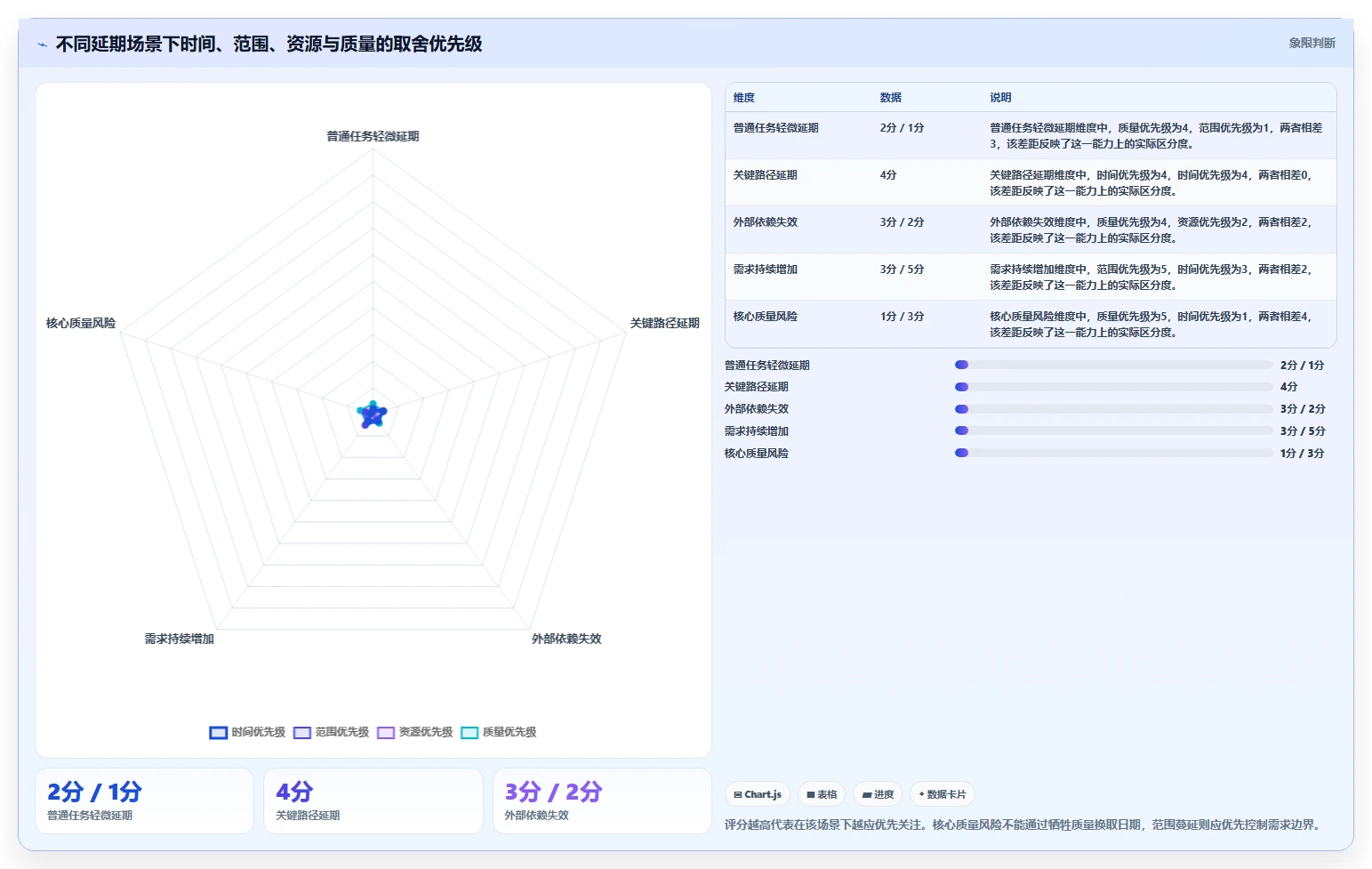Toggle the 质量优先级 legend series
Image resolution: width=1372 pixels, height=869 pixels.
[498, 732]
